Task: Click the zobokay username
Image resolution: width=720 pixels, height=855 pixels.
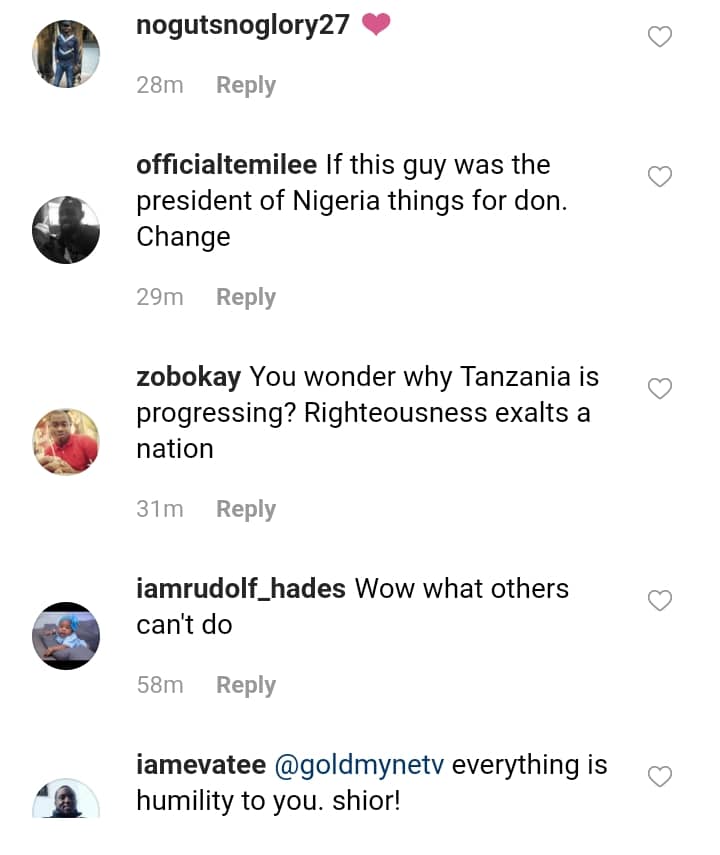Action: [x=188, y=376]
